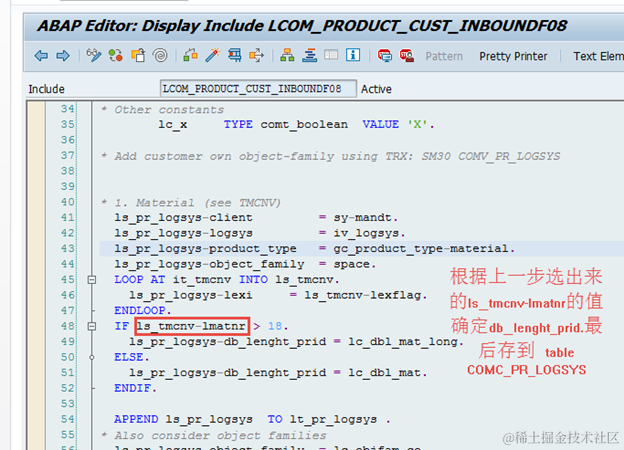Click 'ls_tmcnv-lexflag' on line 46
Viewport: 624px width, 450px height.
click(363, 295)
